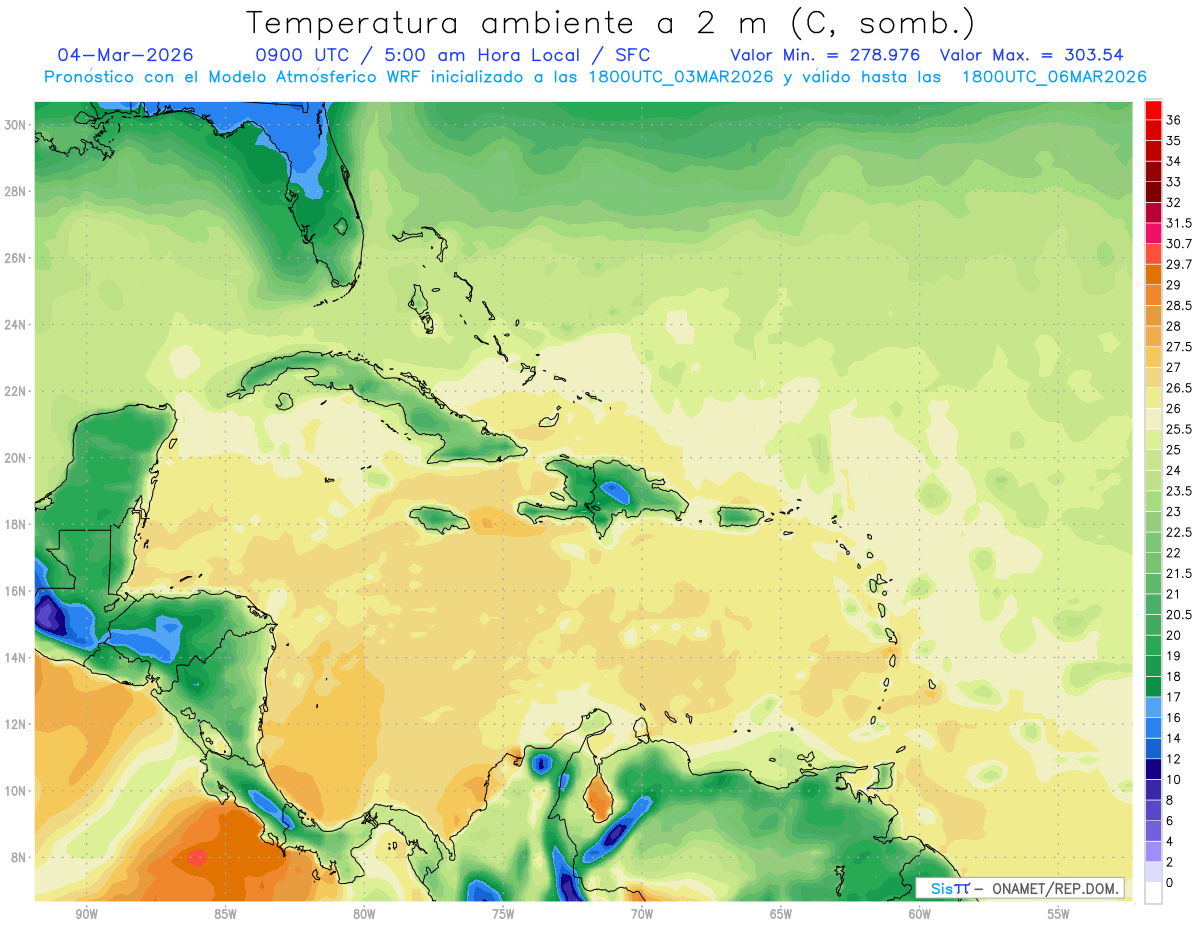Click the '10N' latitude label
Image resolution: width=1200 pixels, height=927 pixels.
pos(15,791)
